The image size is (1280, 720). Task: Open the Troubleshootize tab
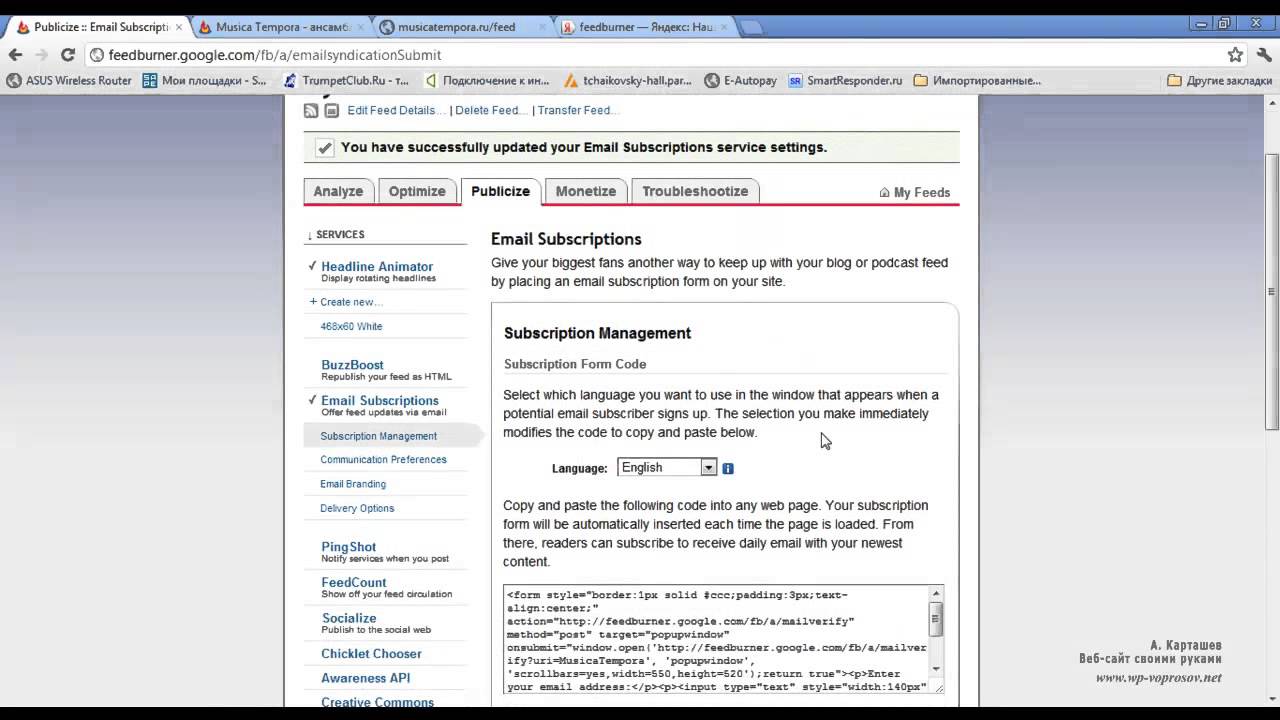pos(695,191)
